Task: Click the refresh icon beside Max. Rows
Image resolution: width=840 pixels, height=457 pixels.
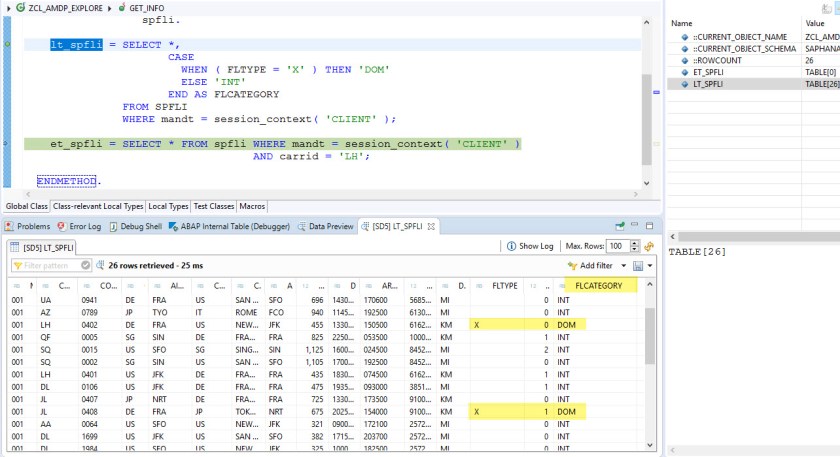Action: click(x=649, y=246)
